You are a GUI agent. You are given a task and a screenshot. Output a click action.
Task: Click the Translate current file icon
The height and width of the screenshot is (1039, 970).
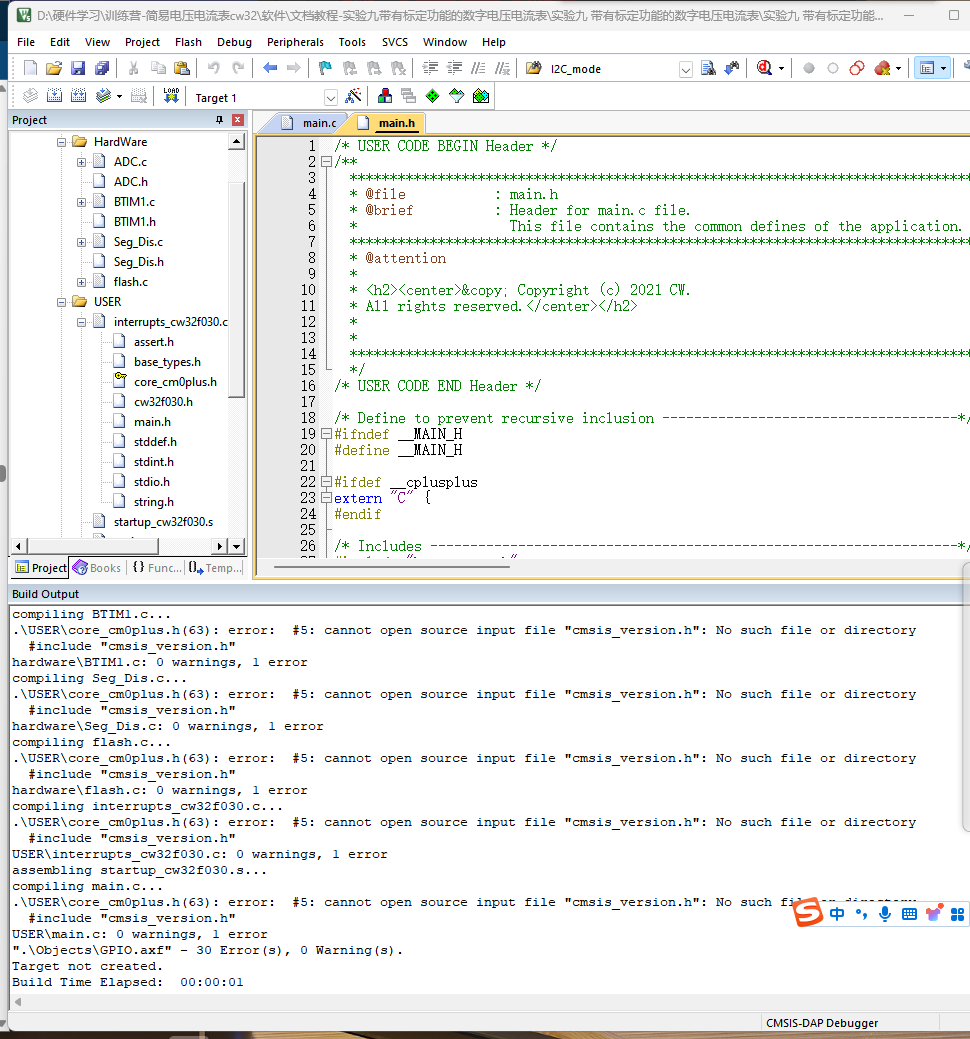pos(30,96)
